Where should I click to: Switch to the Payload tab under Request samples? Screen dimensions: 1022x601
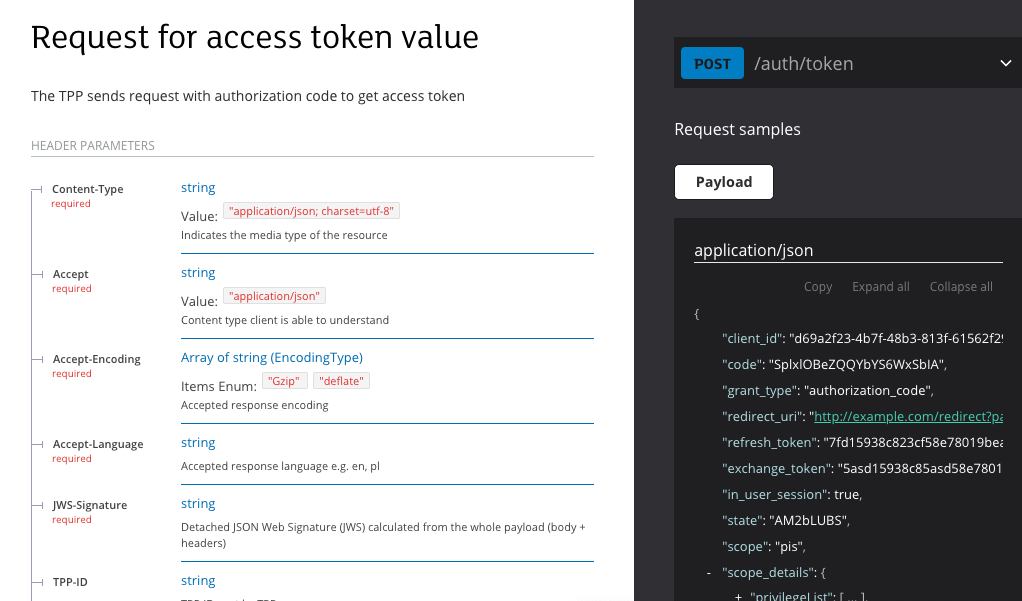[723, 181]
